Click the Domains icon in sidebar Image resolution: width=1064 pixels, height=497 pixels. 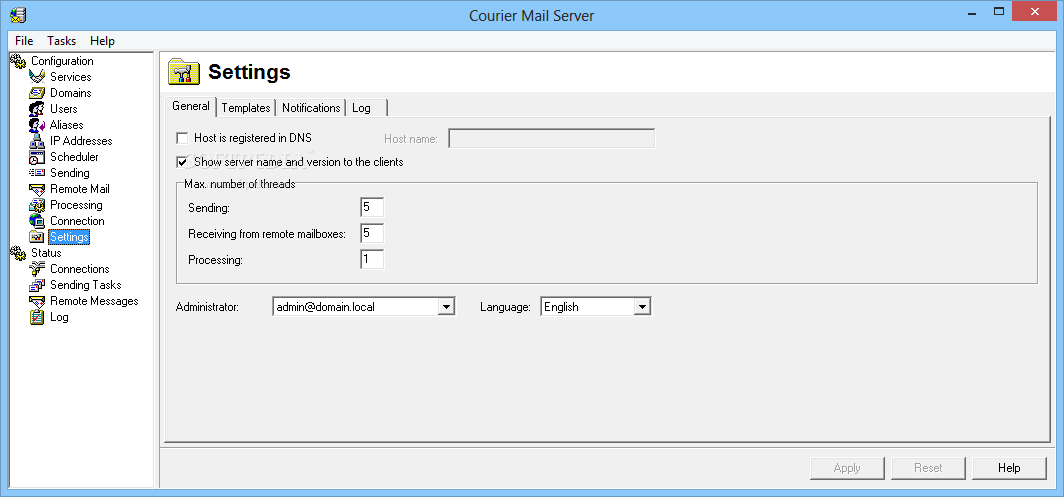tap(37, 93)
